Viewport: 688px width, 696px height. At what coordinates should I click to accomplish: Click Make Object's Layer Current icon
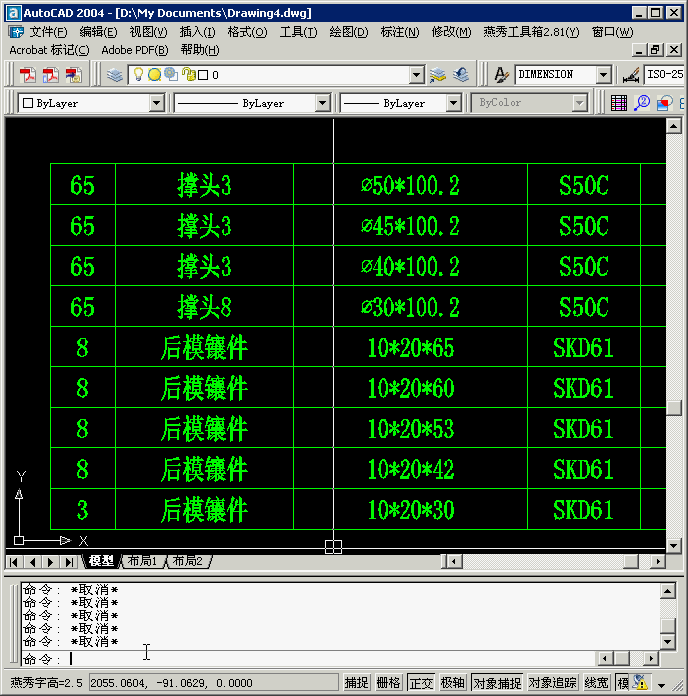[x=438, y=75]
